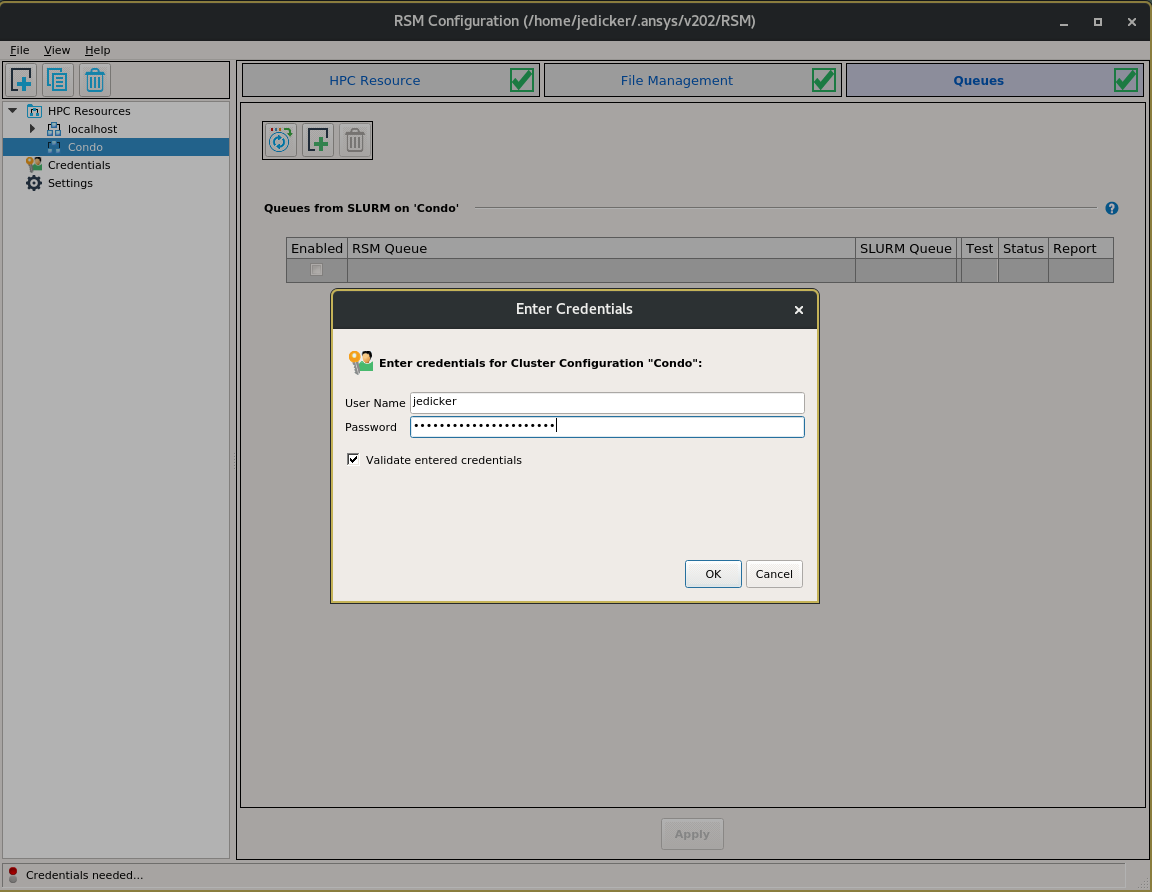Close the RSM Configuration window
1152x892 pixels.
pos(1131,22)
